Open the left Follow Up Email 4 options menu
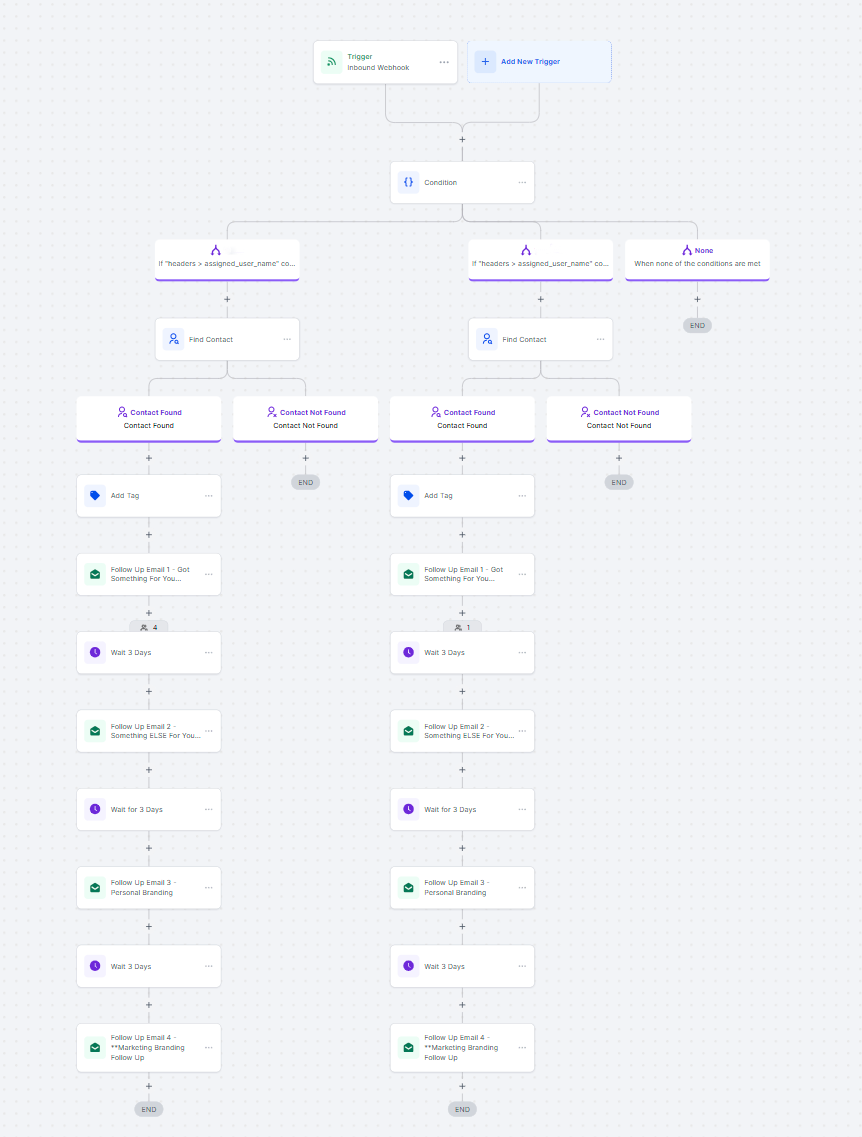The height and width of the screenshot is (1137, 862). point(209,1048)
